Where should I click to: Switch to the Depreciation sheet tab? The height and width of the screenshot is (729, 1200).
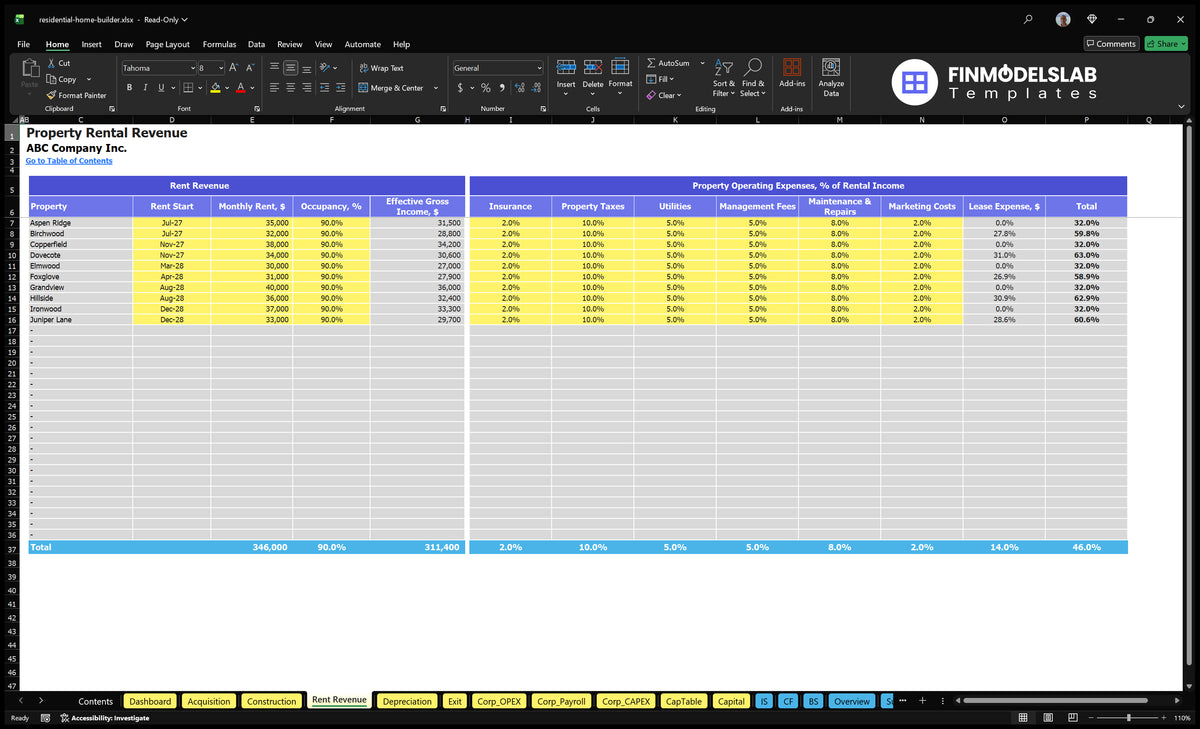407,701
